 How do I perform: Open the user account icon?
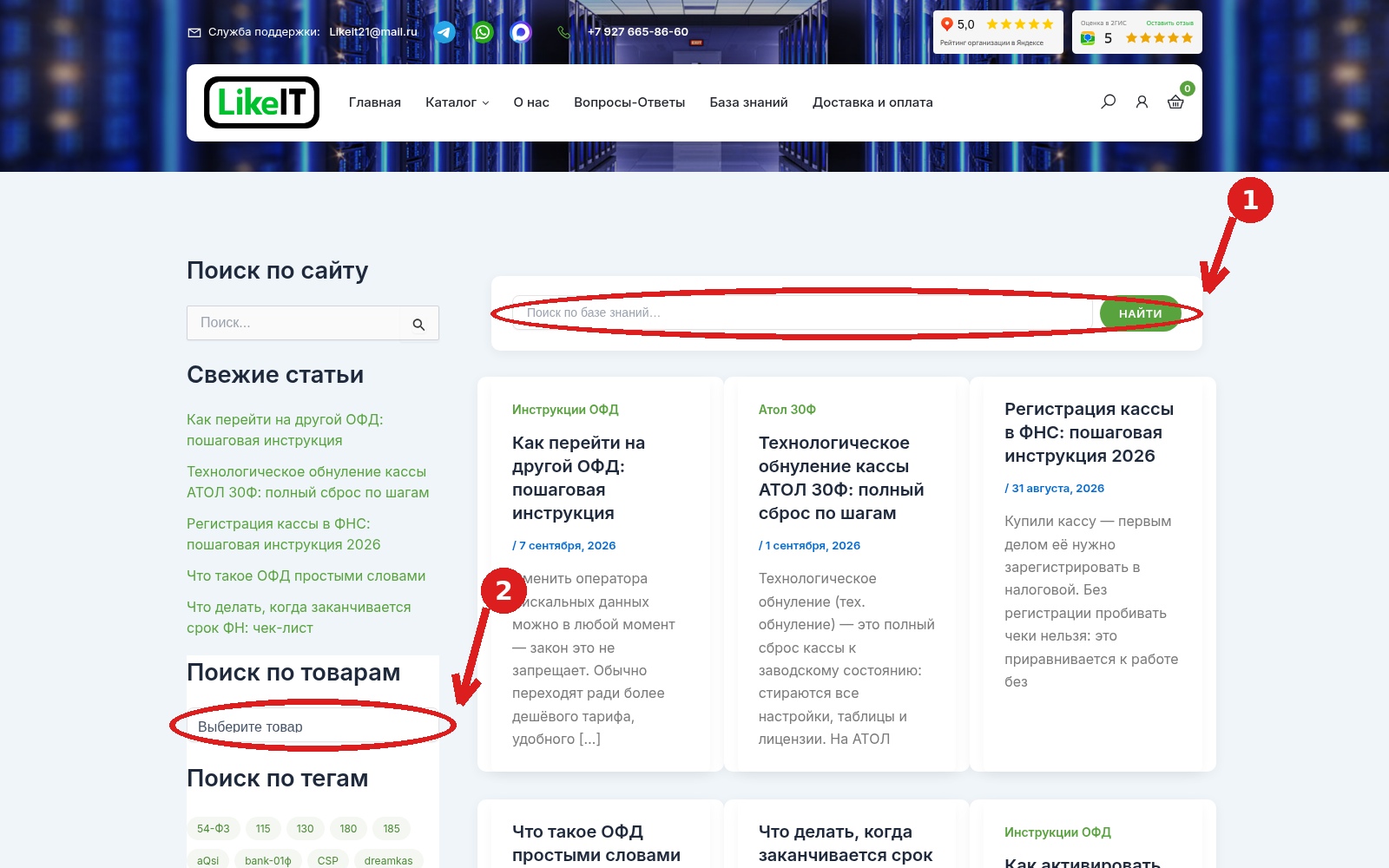pyautogui.click(x=1142, y=102)
